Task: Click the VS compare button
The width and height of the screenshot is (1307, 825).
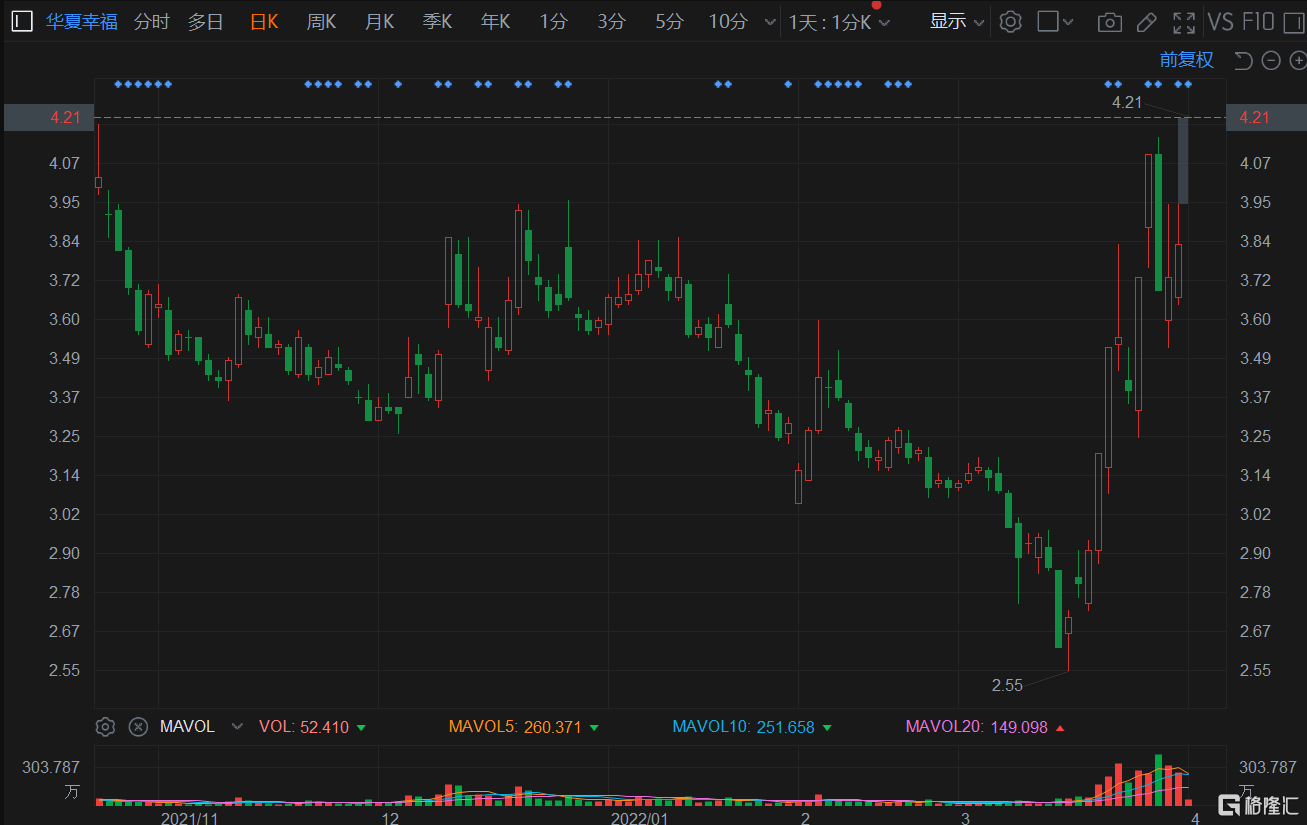Action: tap(1220, 22)
